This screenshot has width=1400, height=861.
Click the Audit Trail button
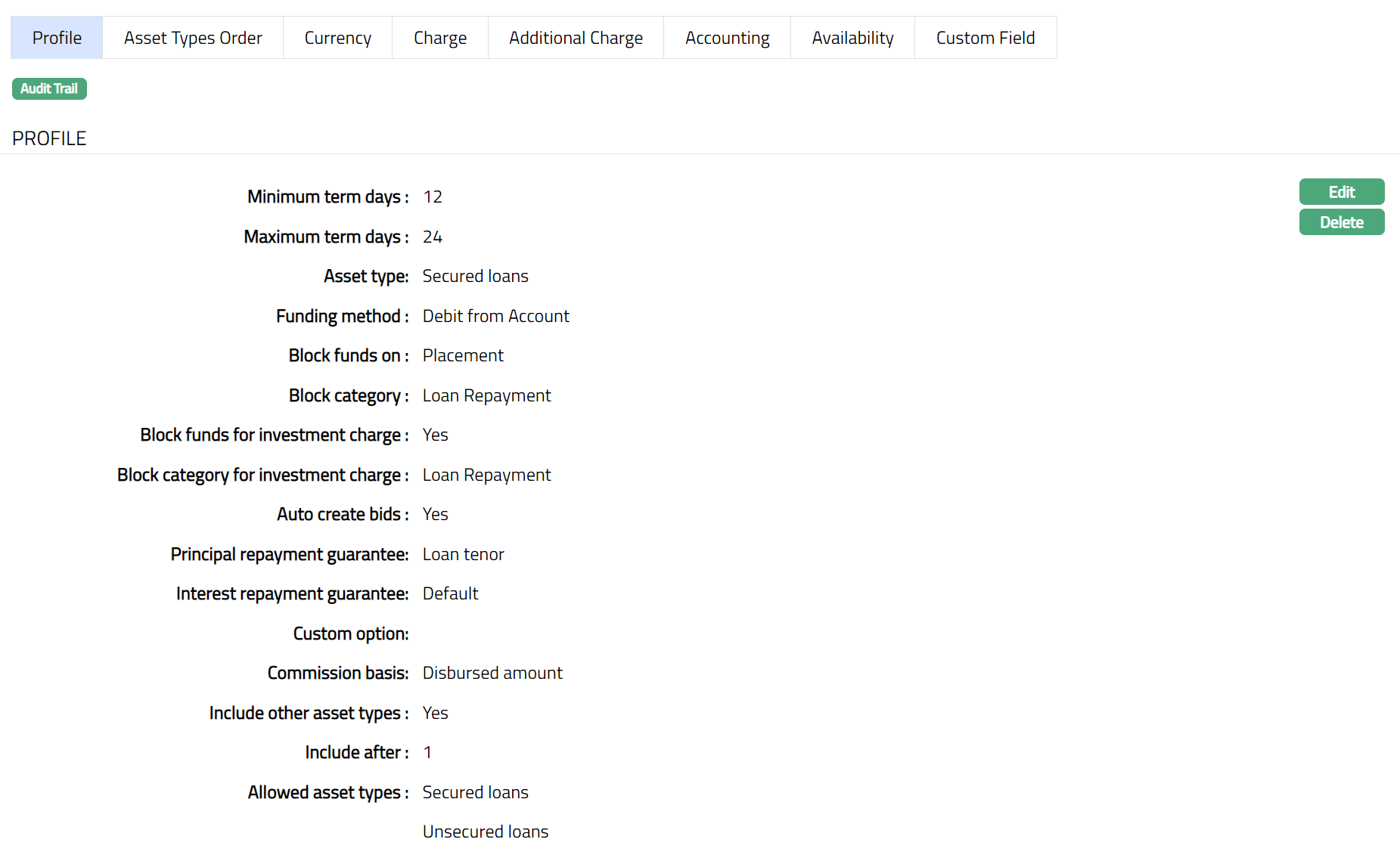[49, 88]
